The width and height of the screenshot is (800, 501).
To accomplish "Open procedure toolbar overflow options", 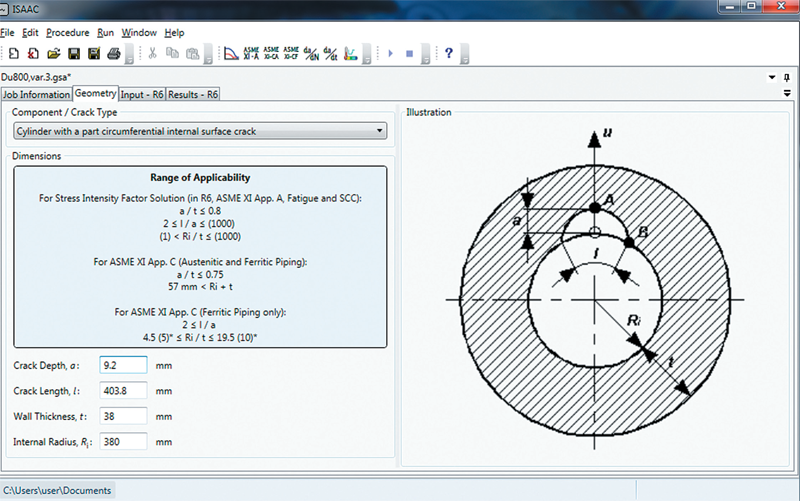I will pos(366,54).
